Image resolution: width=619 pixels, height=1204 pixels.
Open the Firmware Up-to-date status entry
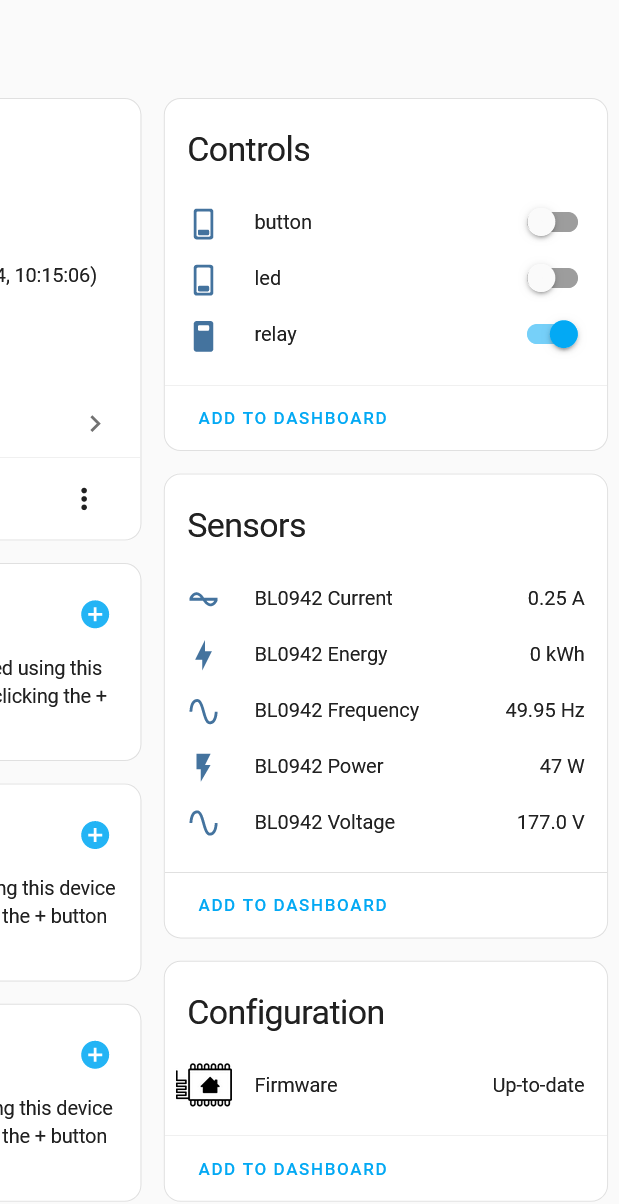tap(538, 1085)
